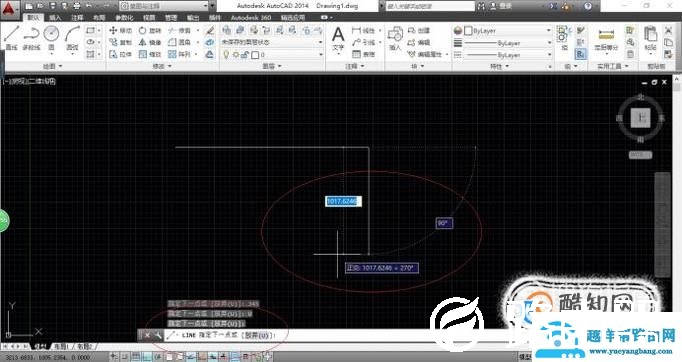Click the Rotate (旋转) tool

(150, 30)
